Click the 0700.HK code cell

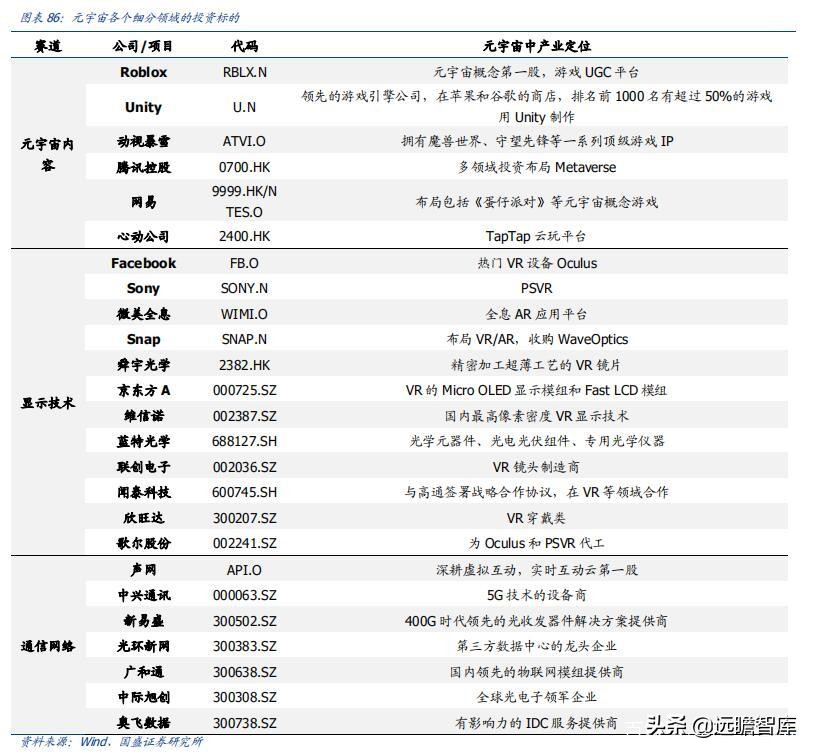244,167
